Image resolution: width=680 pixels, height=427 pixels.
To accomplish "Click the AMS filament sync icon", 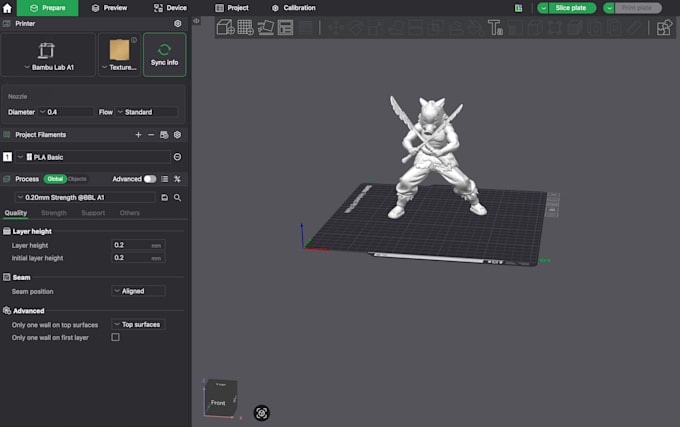I will tap(164, 135).
